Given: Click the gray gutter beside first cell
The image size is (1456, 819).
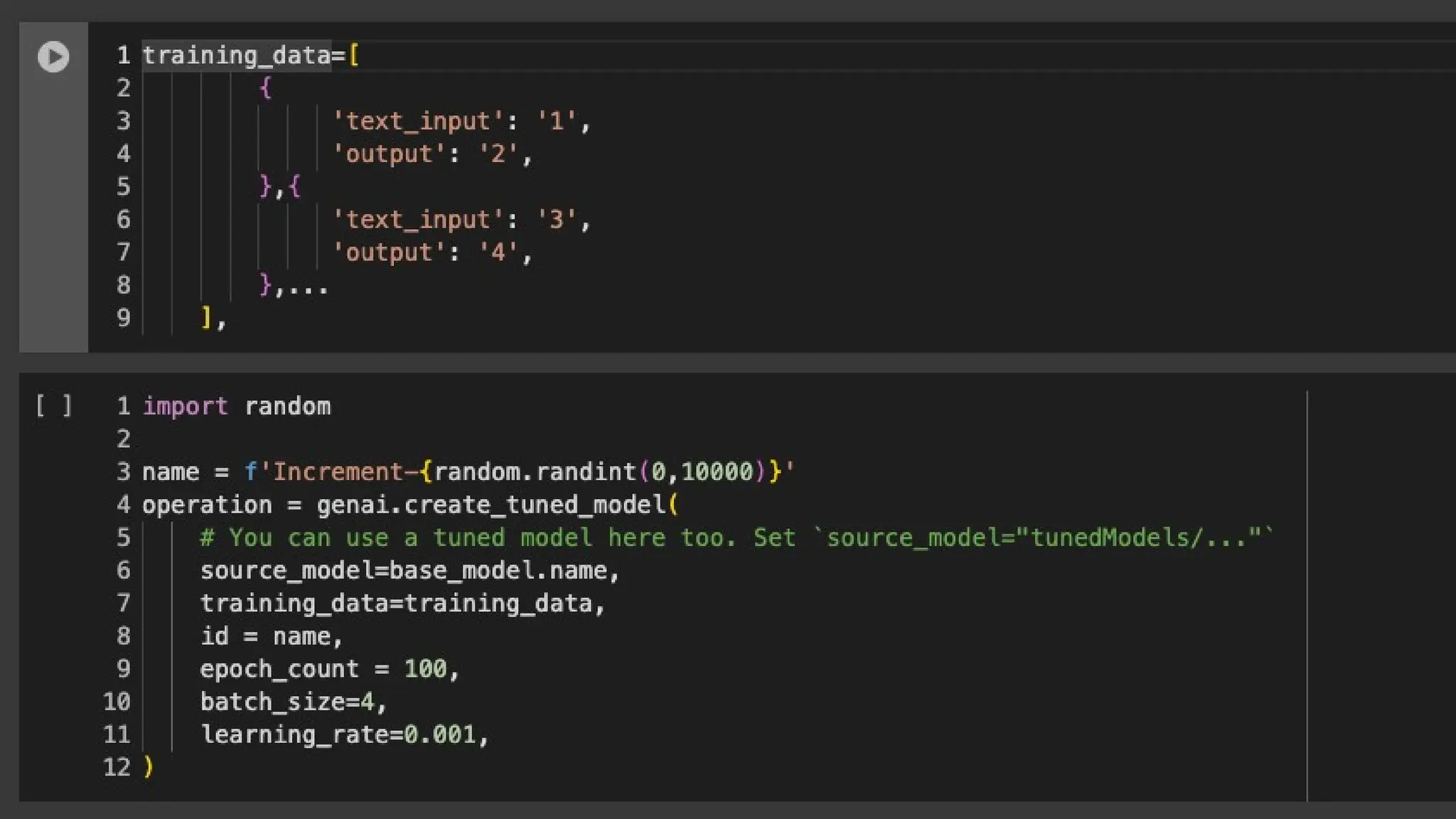Looking at the screenshot, I should 53,213.
